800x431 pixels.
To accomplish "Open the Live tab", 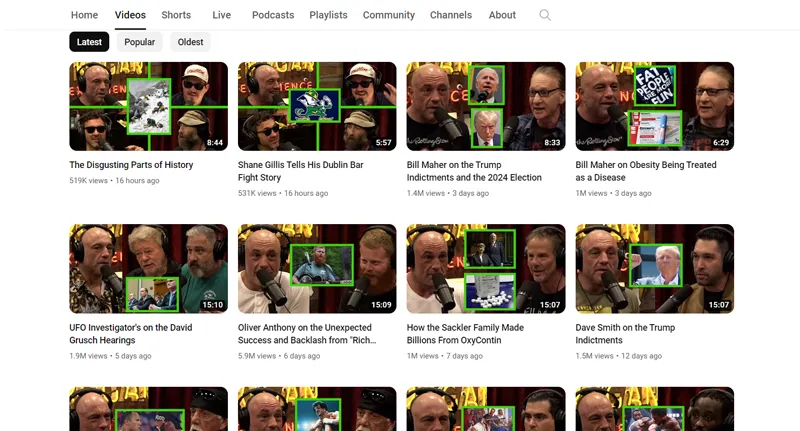I will click(x=221, y=15).
